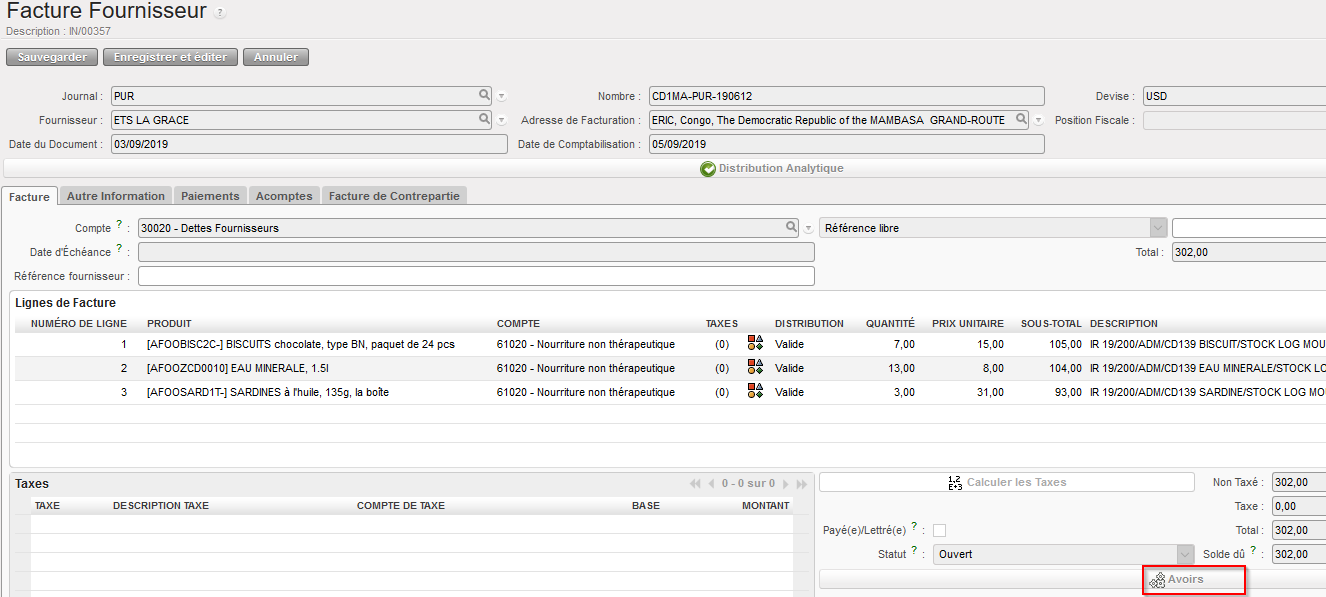Open the Facture de Contrepartie tab
This screenshot has height=597, width=1326.
394,196
